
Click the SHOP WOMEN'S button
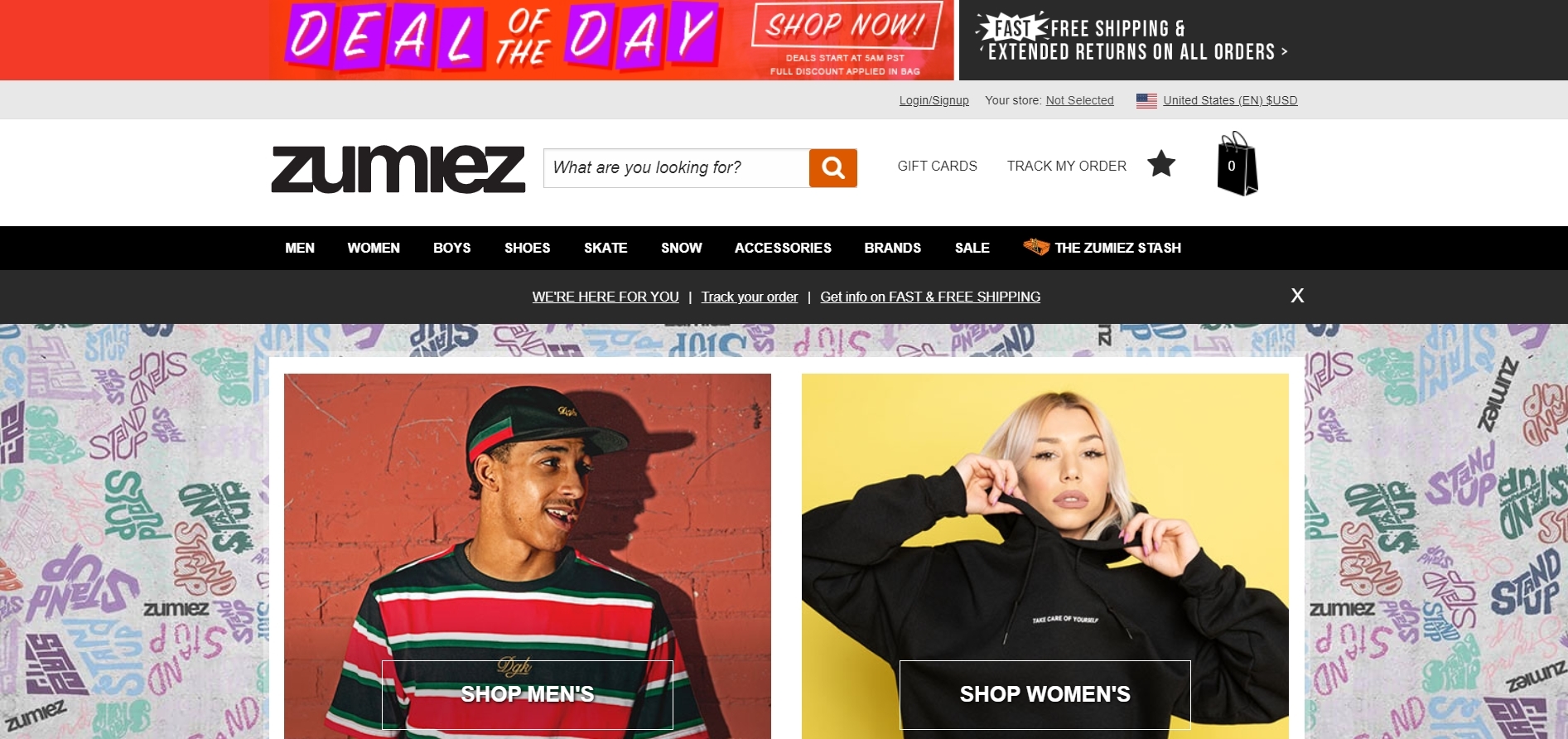[x=1045, y=694]
